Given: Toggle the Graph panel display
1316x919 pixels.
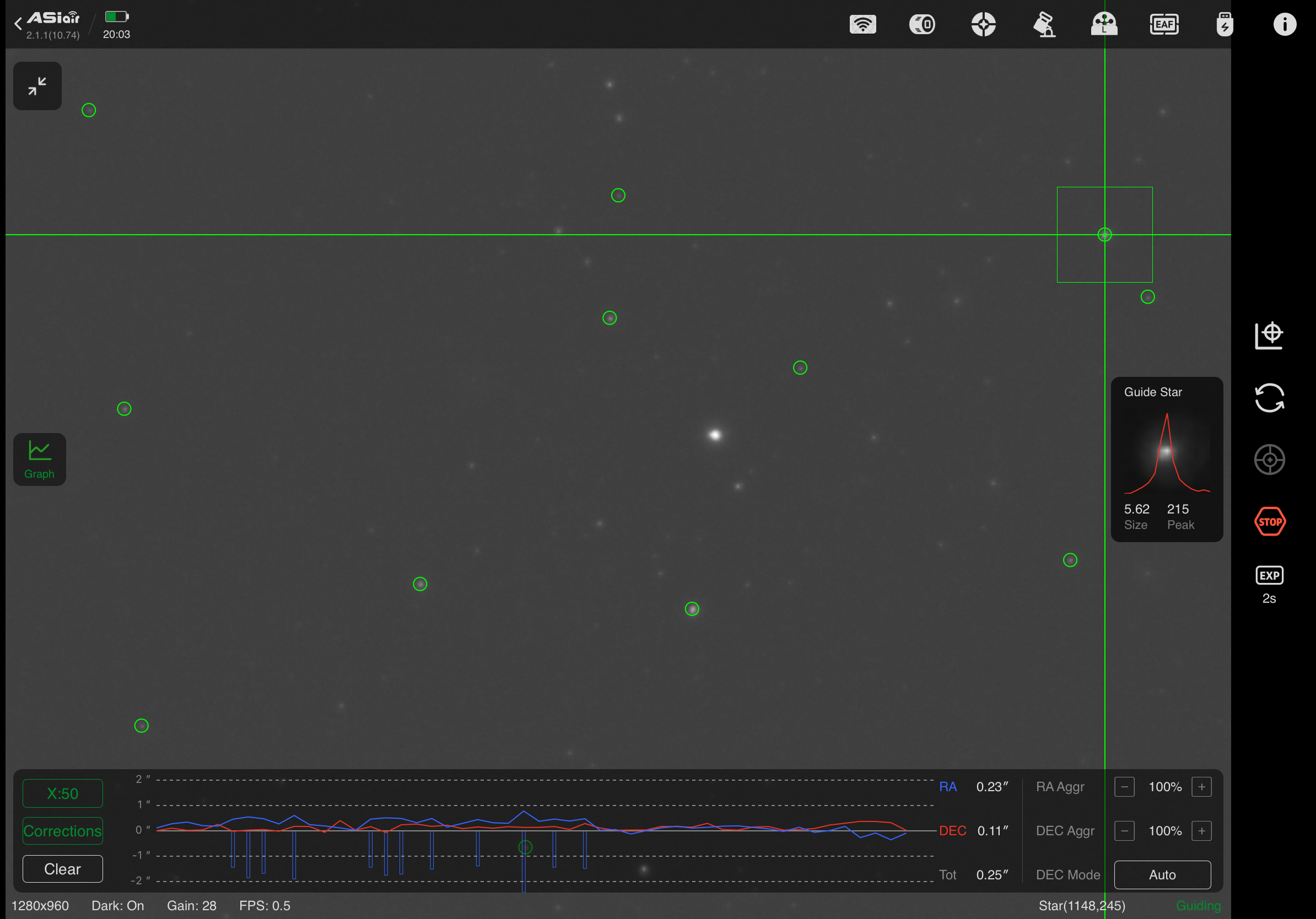Looking at the screenshot, I should (40, 459).
